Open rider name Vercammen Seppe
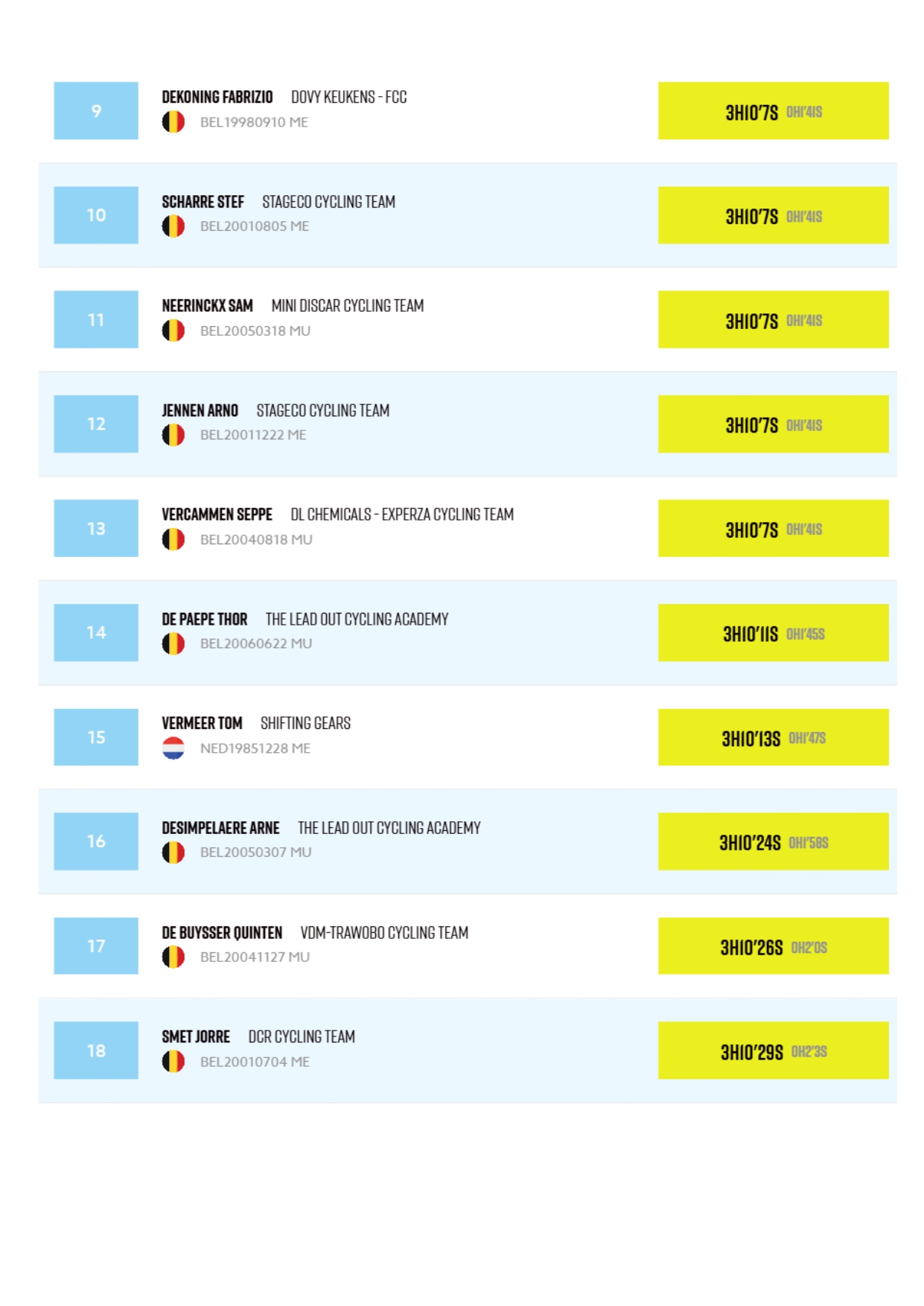This screenshot has height=1306, width=924. 217,515
